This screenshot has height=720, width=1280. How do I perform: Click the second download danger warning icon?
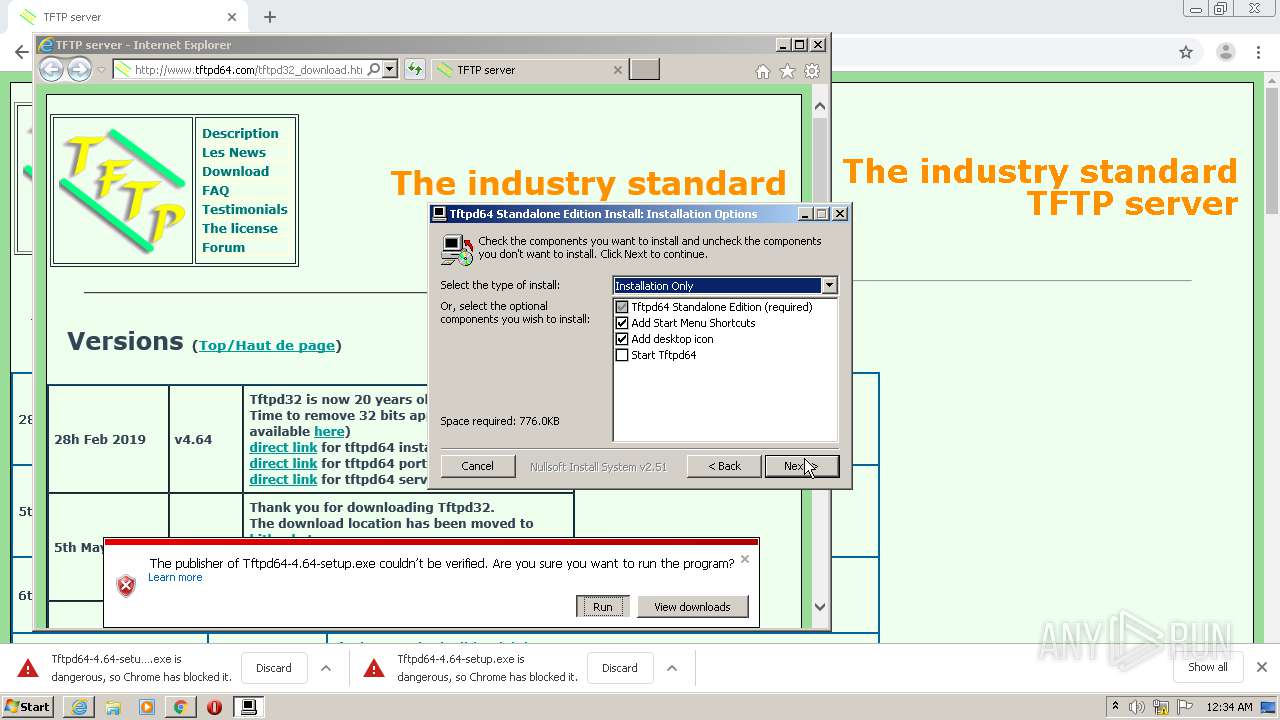374,668
